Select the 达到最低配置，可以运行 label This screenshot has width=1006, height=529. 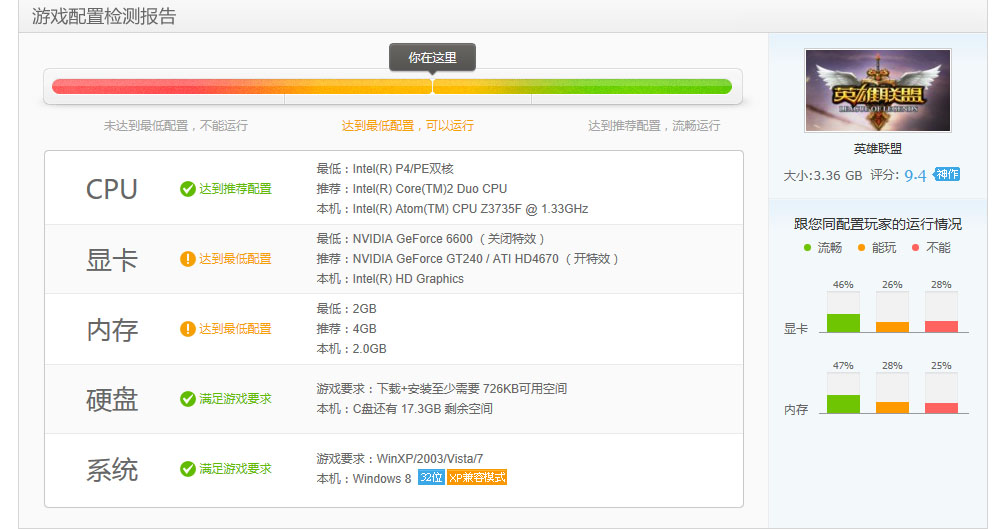[x=407, y=126]
